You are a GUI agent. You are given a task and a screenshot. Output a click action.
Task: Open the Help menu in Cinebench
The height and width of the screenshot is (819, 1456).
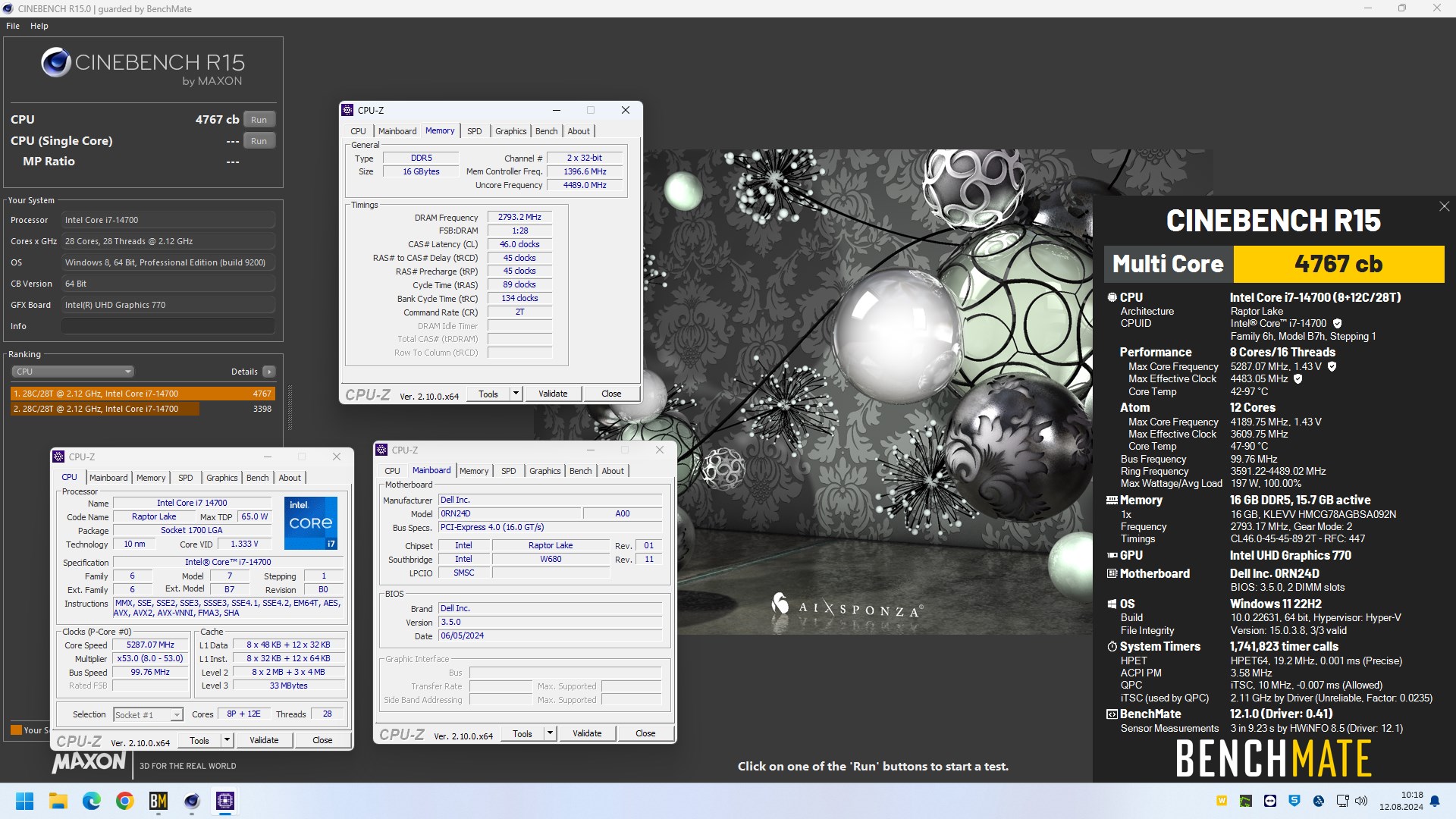click(x=39, y=26)
